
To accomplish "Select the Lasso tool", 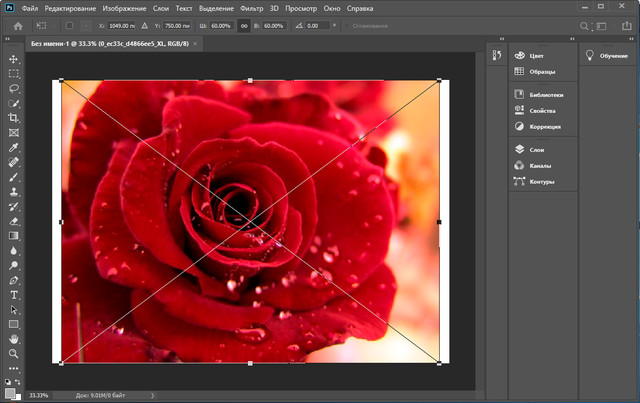I will [14, 88].
